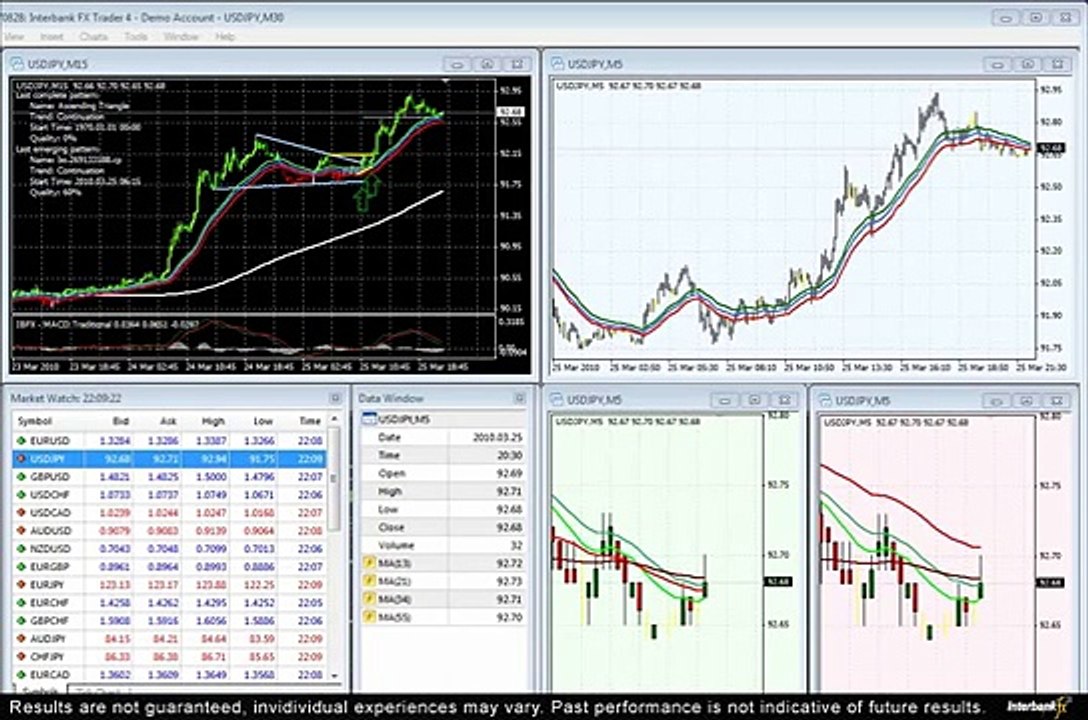Viewport: 1088px width, 720px height.
Task: Click the EURUSD bid value 1.3284
Action: point(114,440)
